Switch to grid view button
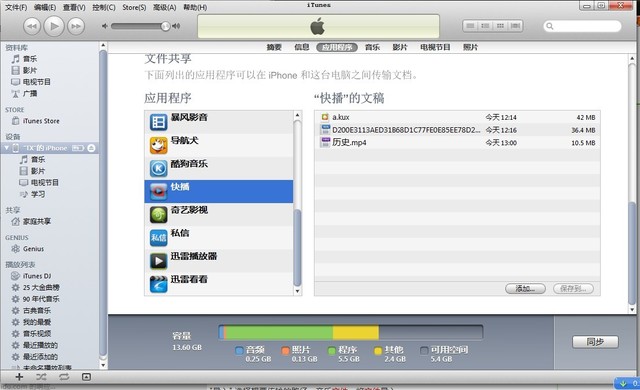The width and height of the screenshot is (640, 390). point(500,26)
